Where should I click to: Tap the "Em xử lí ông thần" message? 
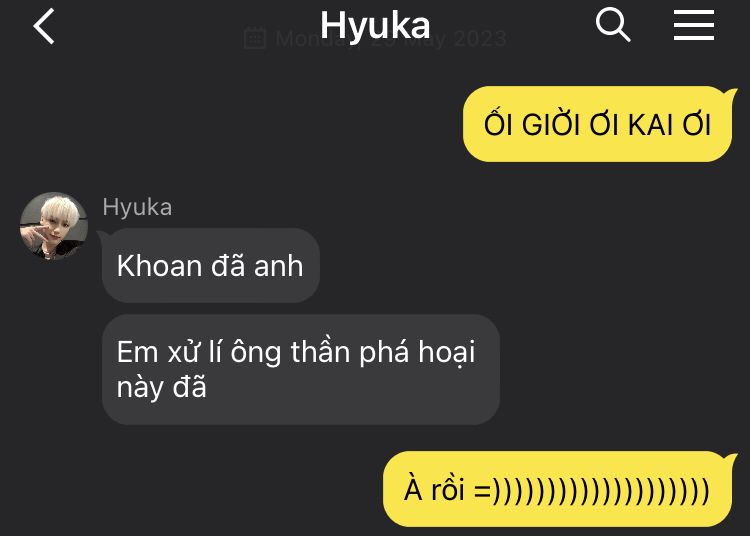[301, 369]
